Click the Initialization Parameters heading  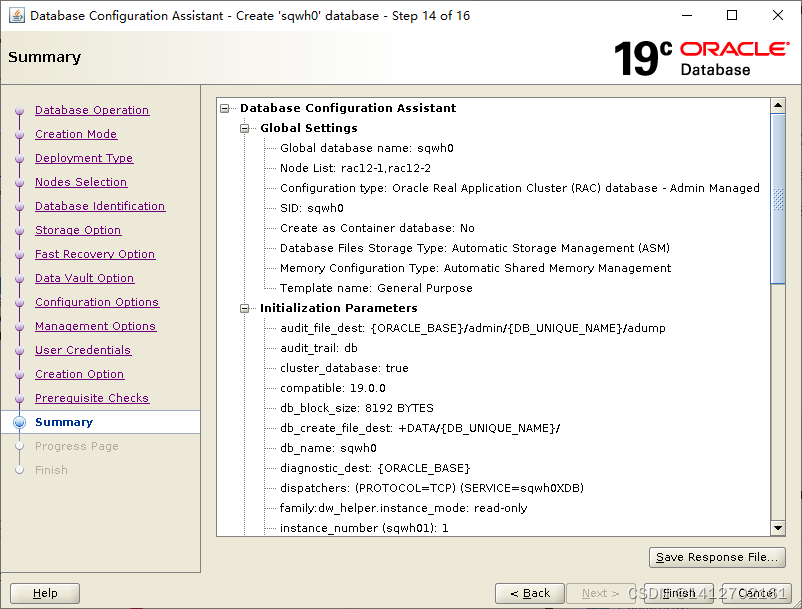(339, 308)
